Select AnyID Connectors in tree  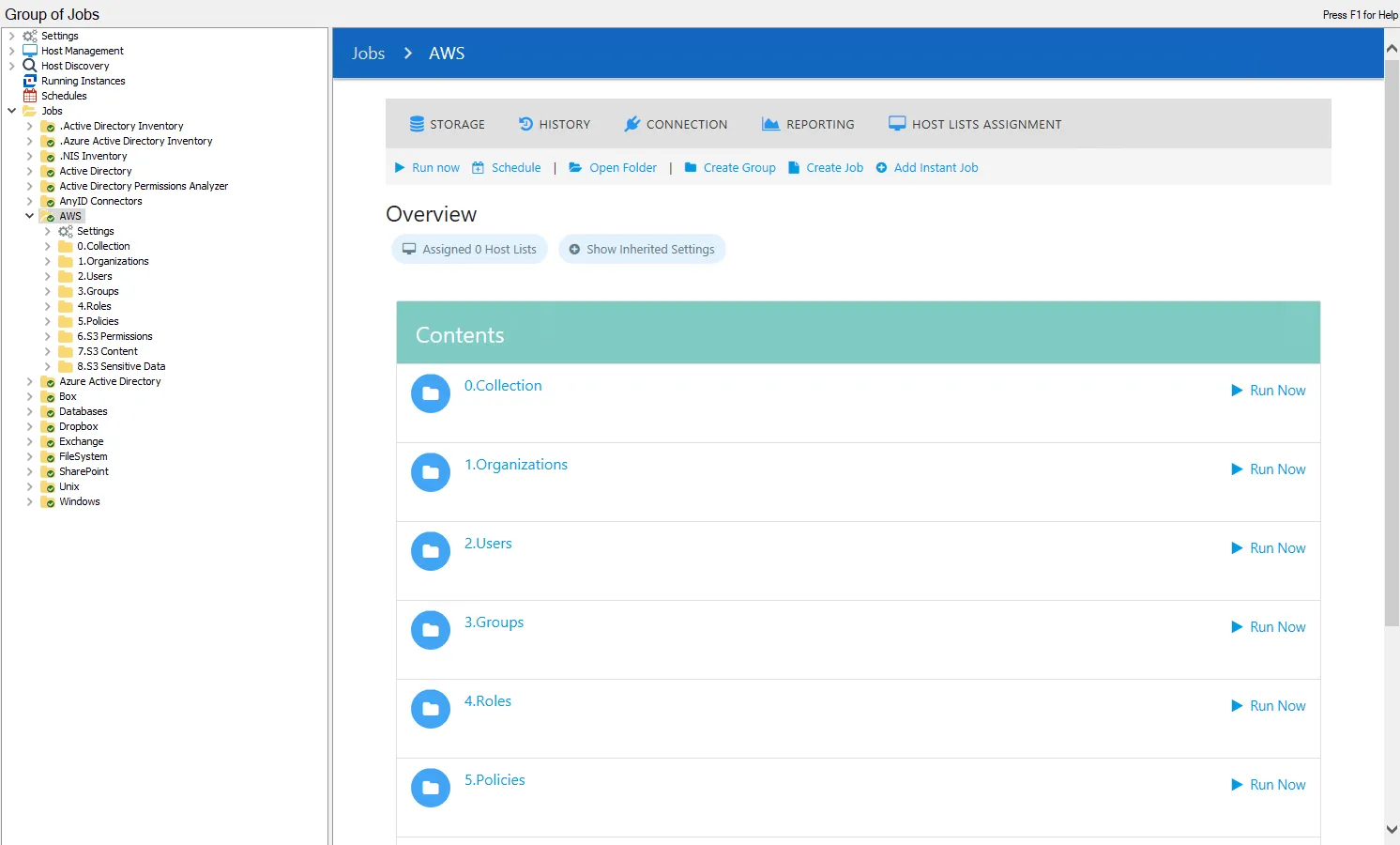[100, 201]
